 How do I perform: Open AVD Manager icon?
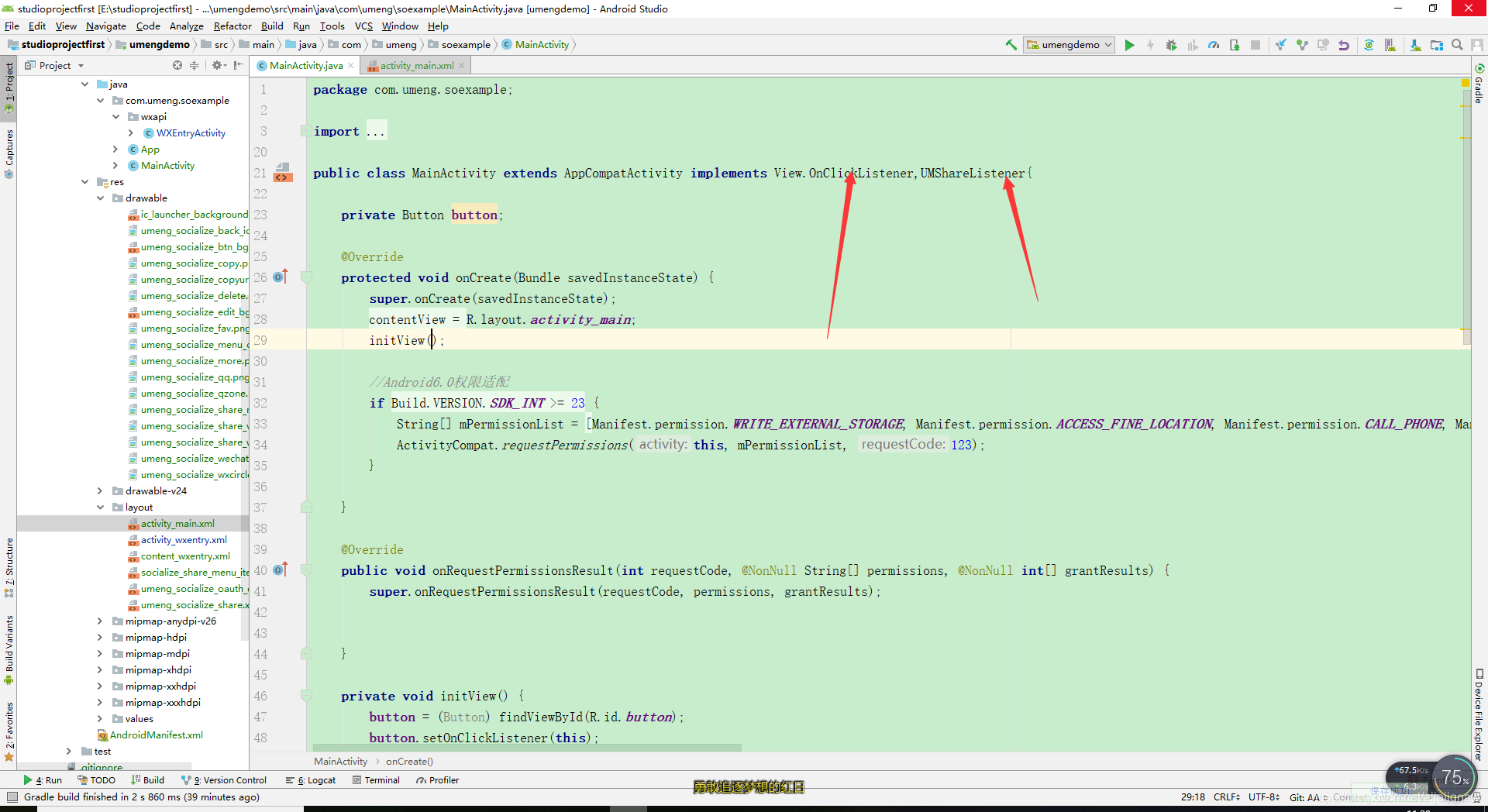click(1390, 45)
